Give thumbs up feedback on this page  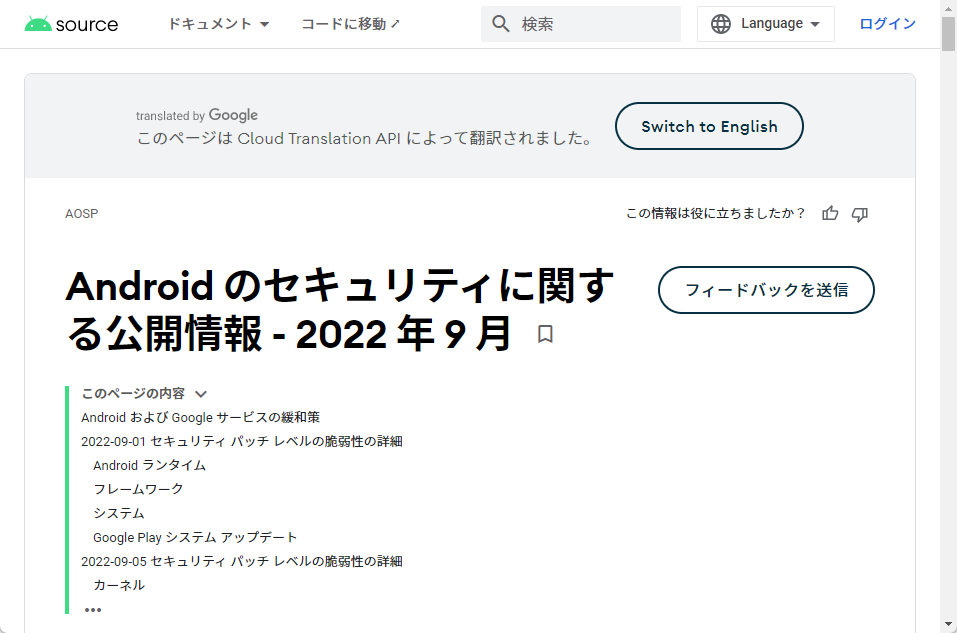tap(829, 213)
